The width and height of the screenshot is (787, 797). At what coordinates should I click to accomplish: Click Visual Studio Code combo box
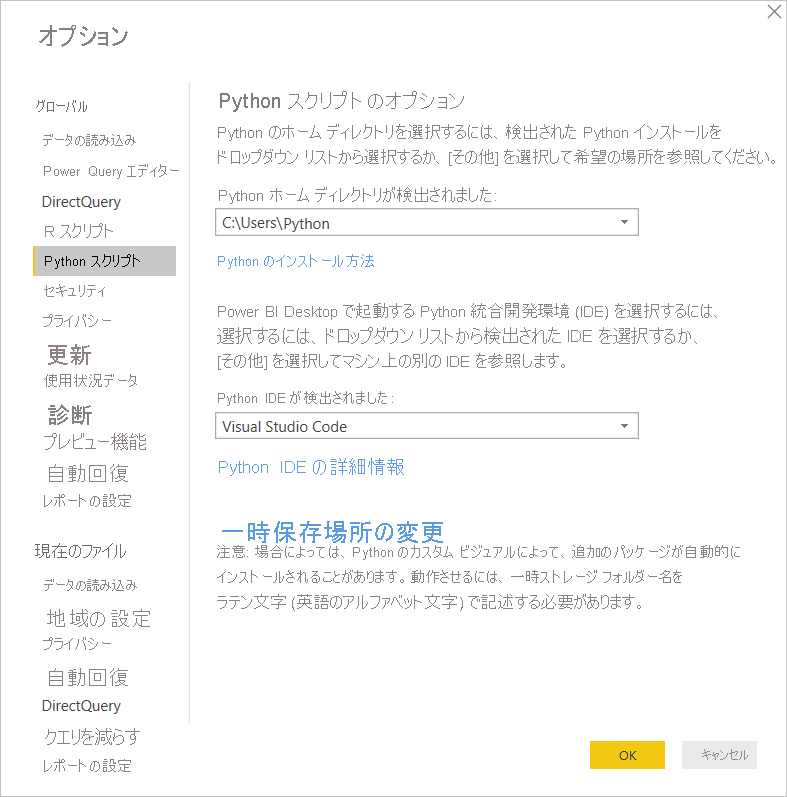pos(427,426)
